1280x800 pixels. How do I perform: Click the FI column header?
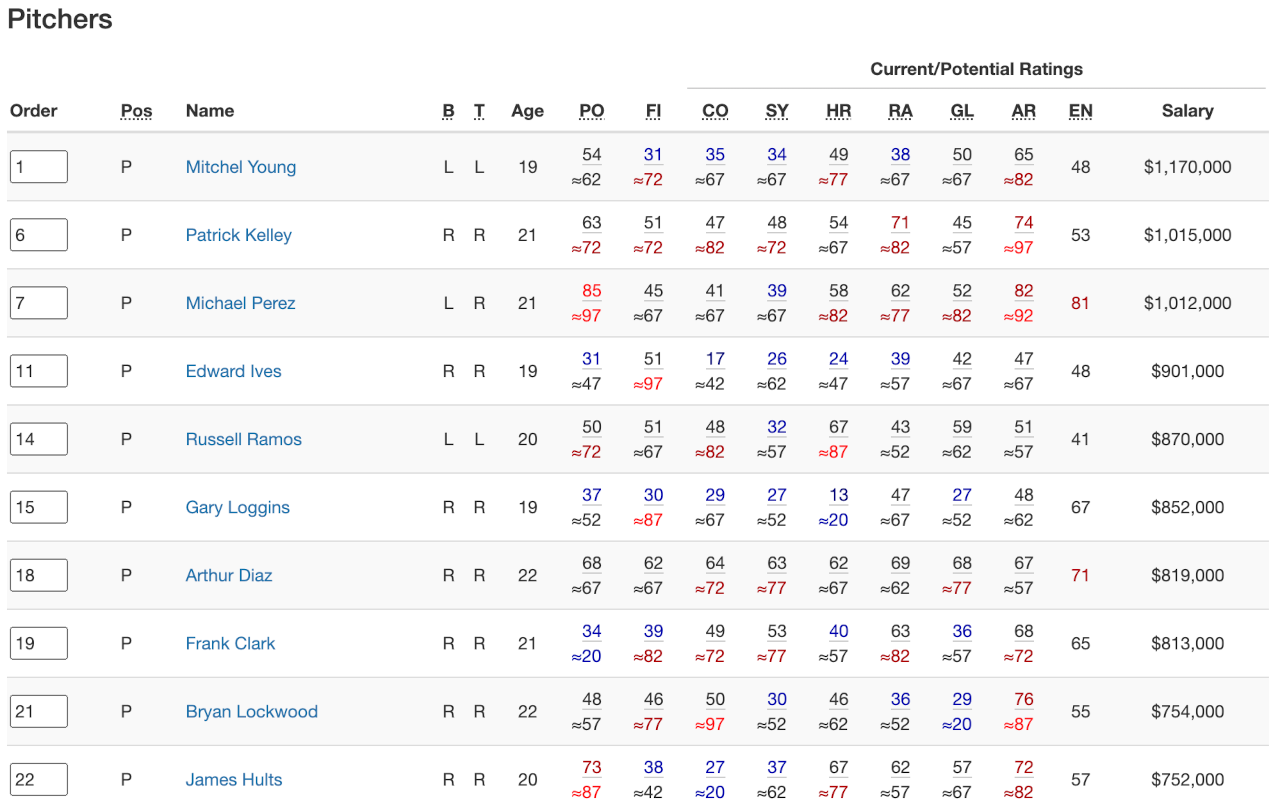tap(653, 111)
